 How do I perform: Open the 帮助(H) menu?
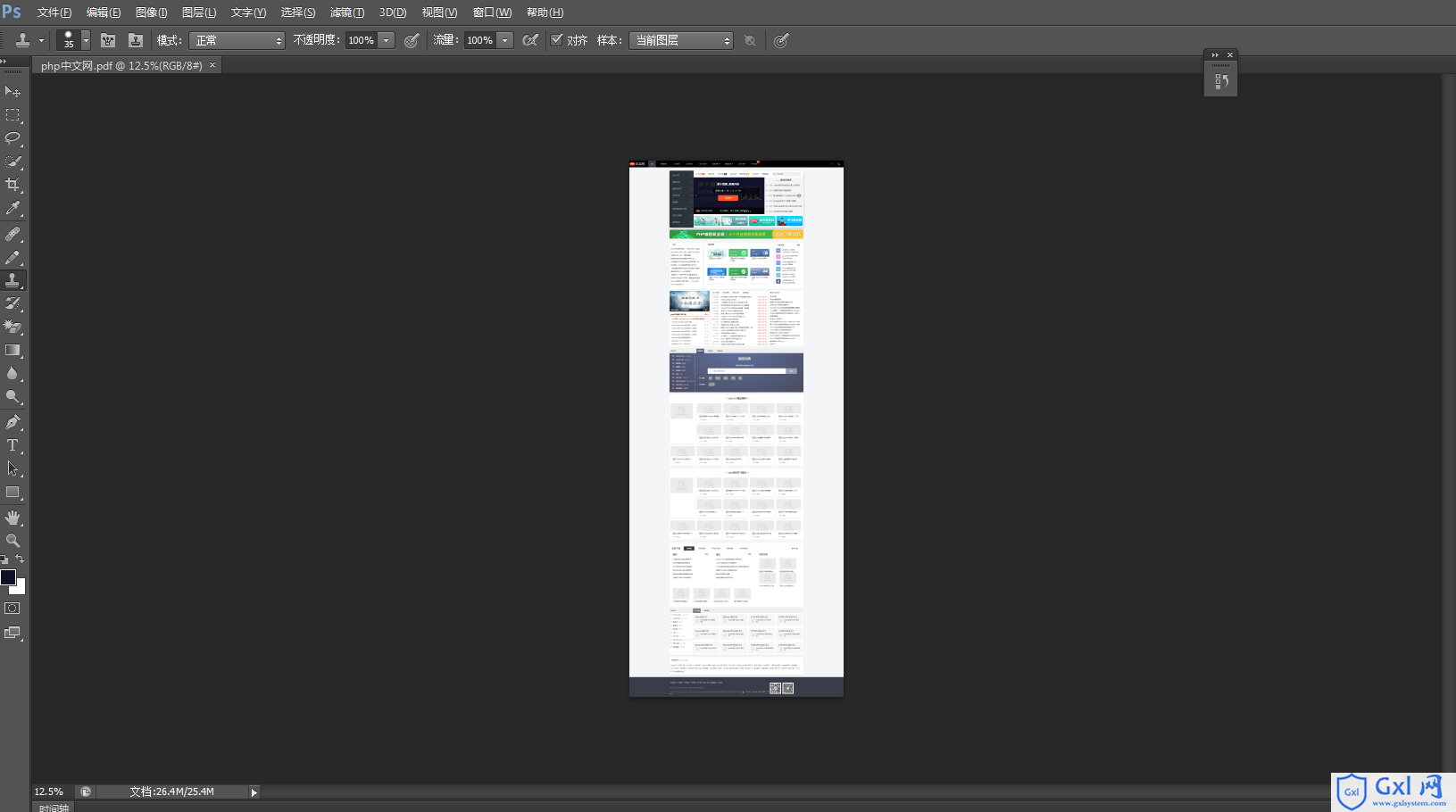[545, 12]
